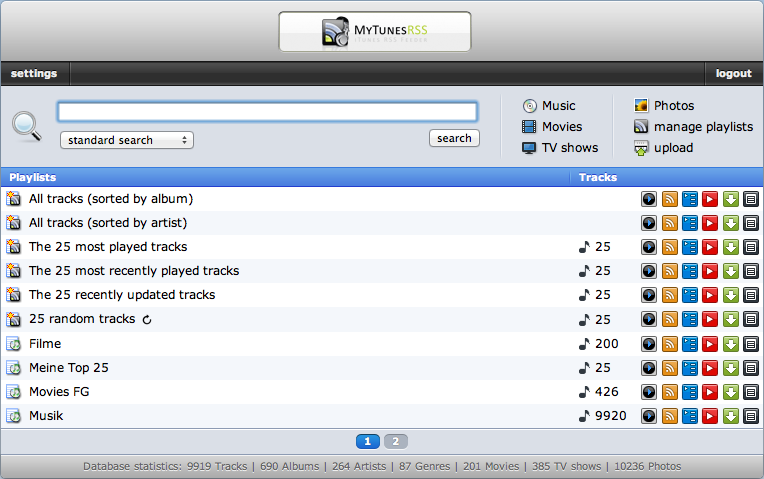
Task: Click the blue playlist icon for 25 random tracks
Action: [x=689, y=320]
